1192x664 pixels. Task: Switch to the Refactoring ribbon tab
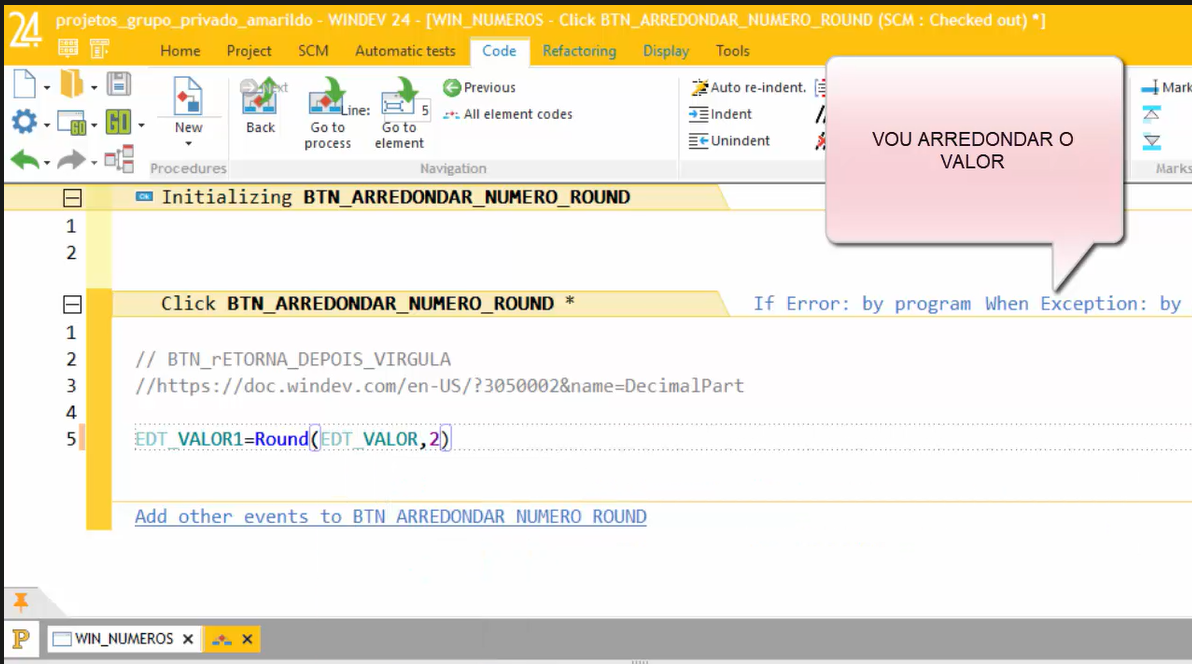pyautogui.click(x=579, y=50)
